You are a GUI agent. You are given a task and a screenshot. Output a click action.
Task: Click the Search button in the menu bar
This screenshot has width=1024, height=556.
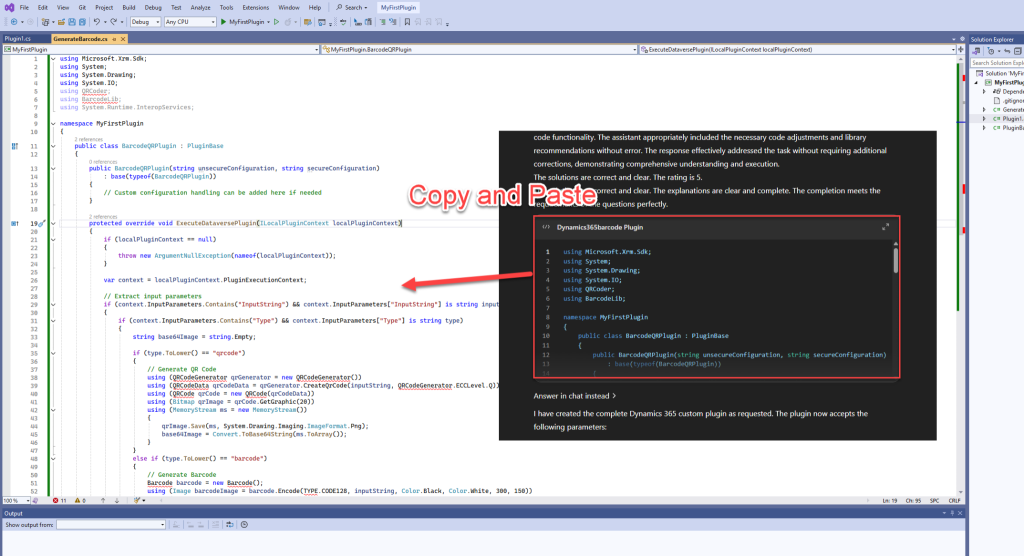coord(352,7)
